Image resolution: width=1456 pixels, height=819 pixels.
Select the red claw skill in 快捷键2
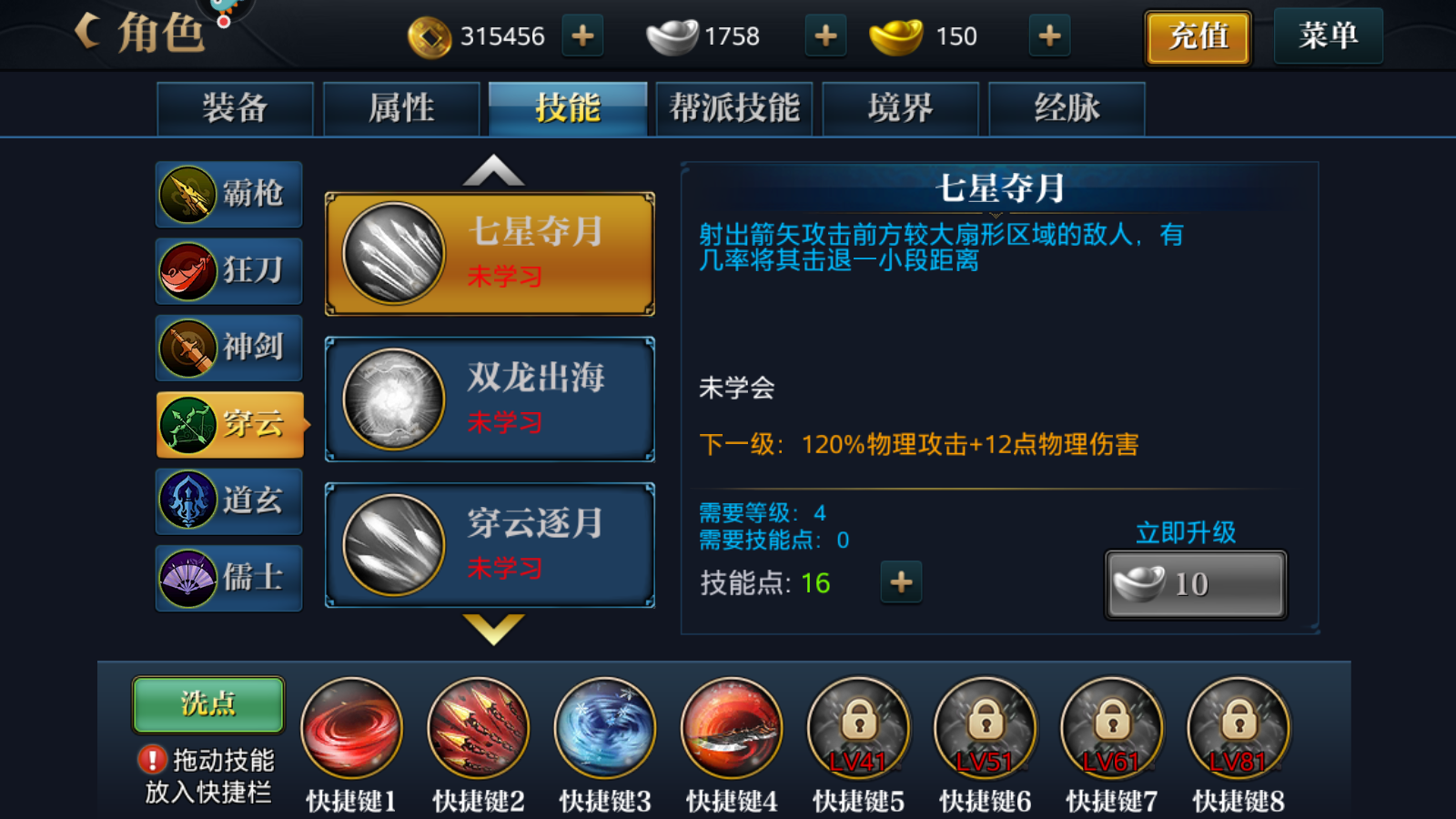click(x=479, y=728)
